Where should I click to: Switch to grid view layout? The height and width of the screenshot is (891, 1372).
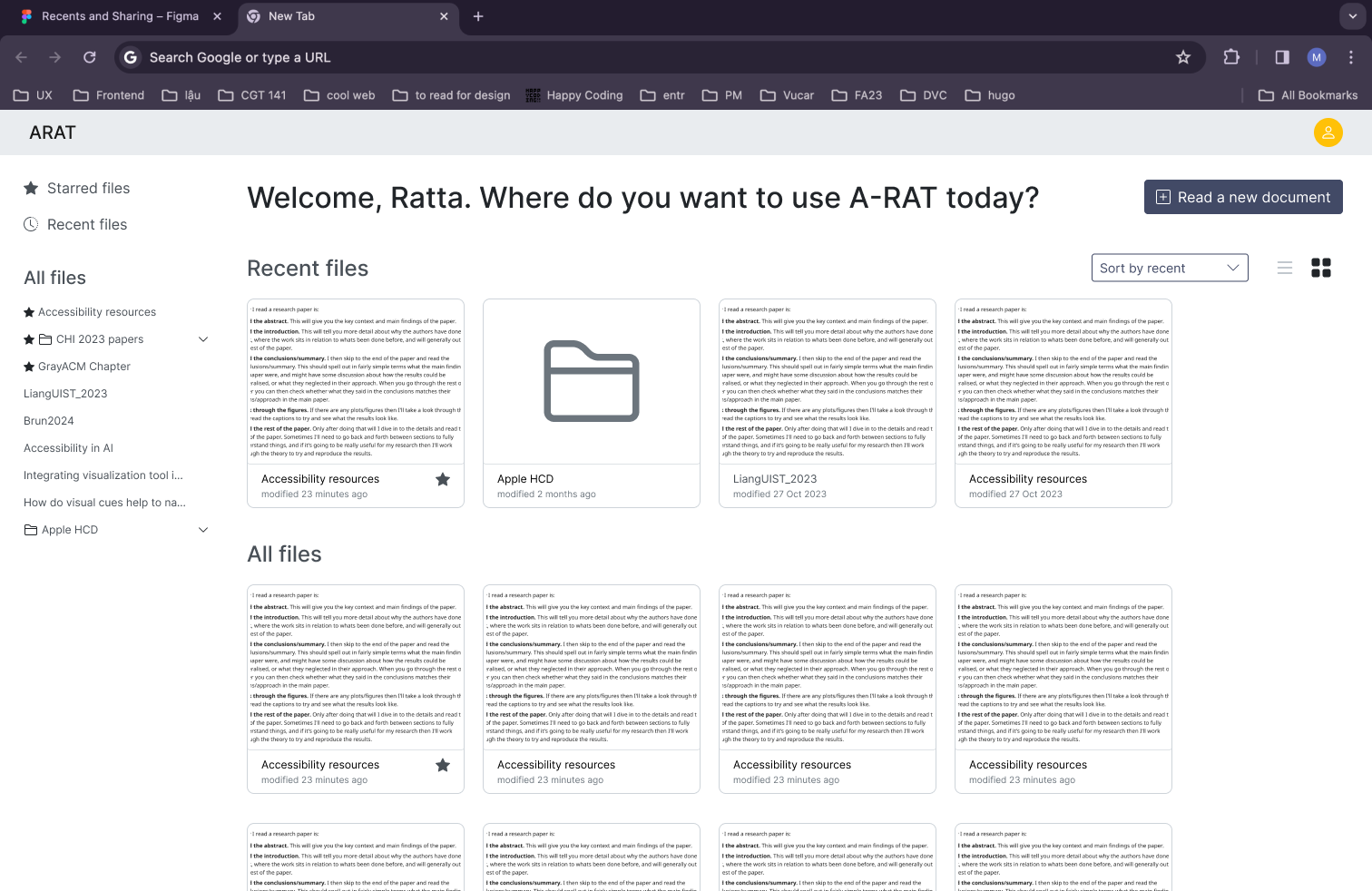coord(1321,268)
